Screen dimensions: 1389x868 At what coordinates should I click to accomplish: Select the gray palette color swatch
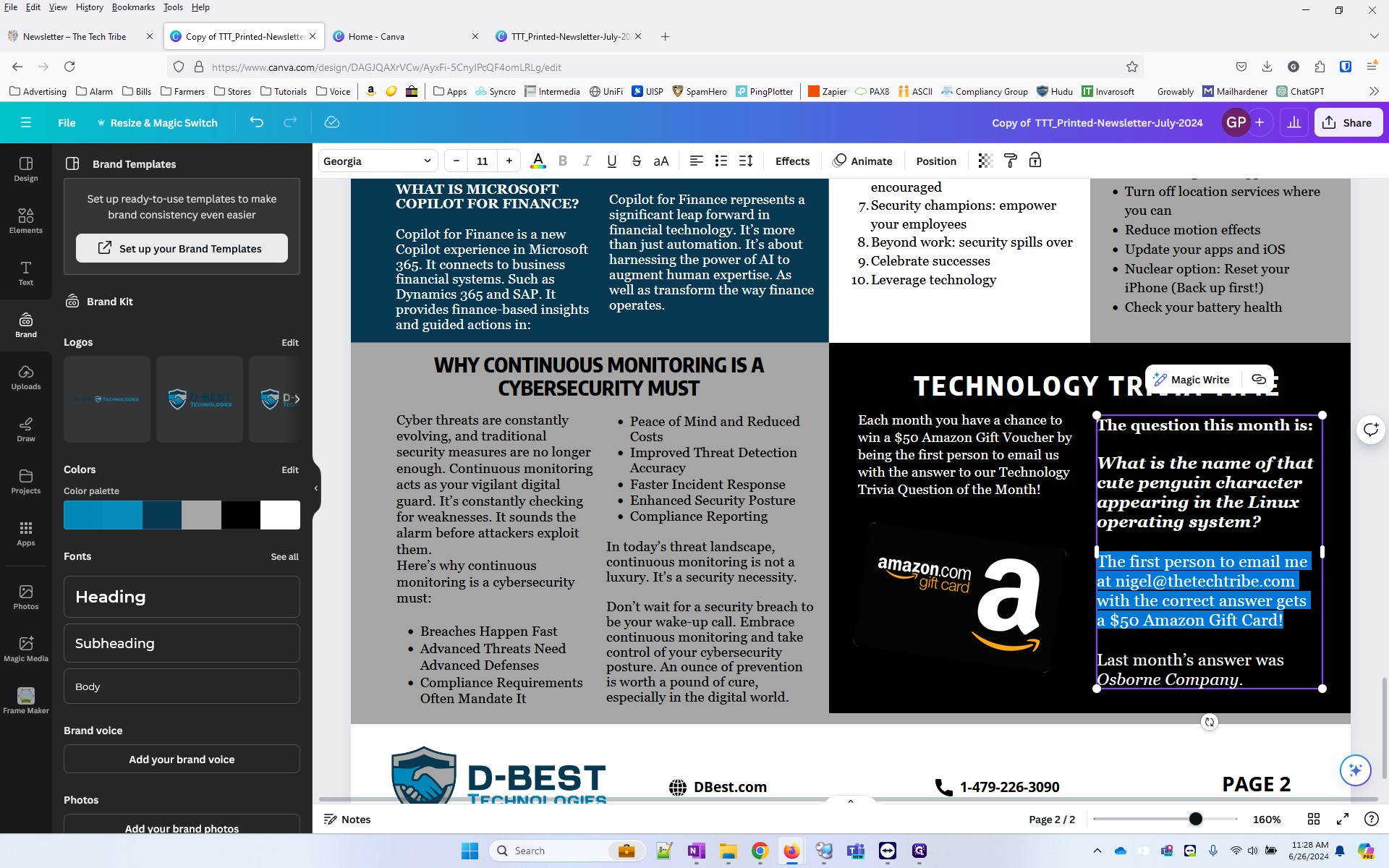(x=201, y=515)
